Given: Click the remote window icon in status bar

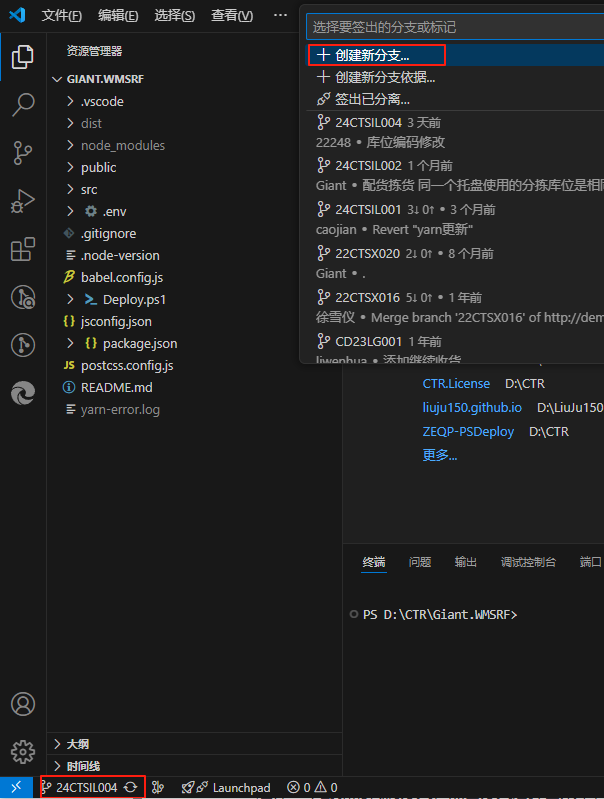Looking at the screenshot, I should pos(16,787).
